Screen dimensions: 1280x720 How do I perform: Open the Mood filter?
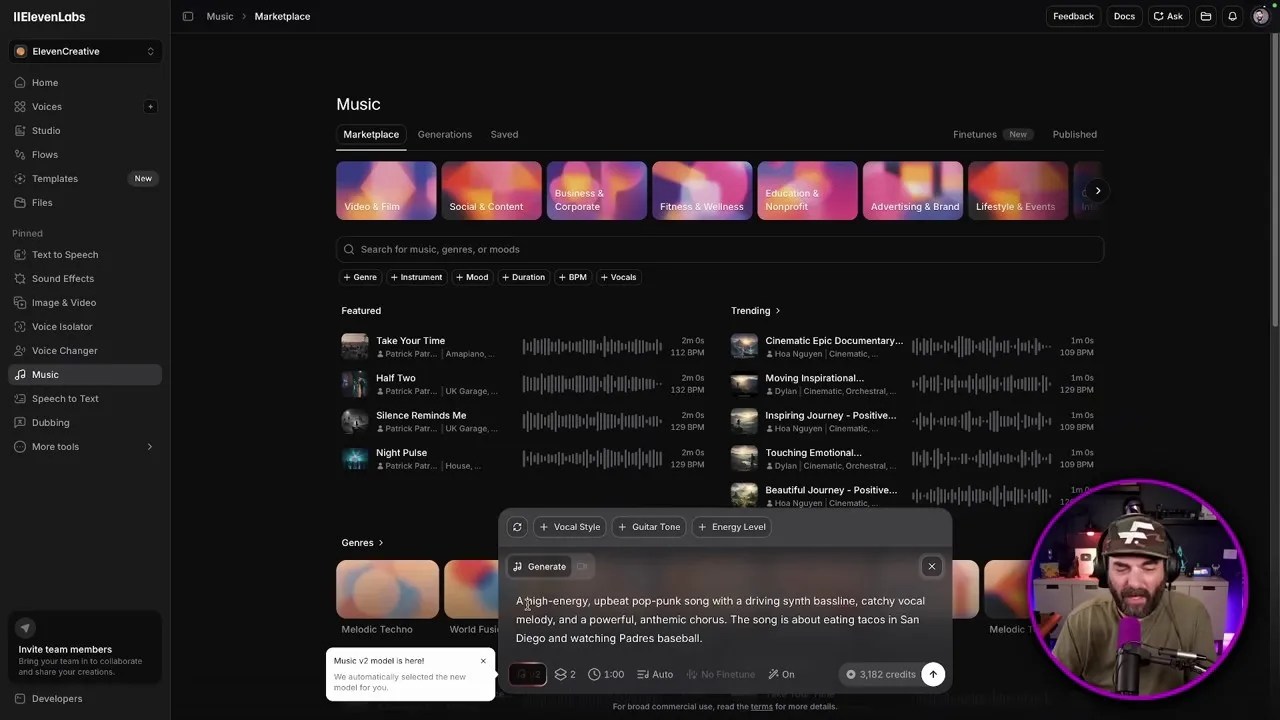472,277
